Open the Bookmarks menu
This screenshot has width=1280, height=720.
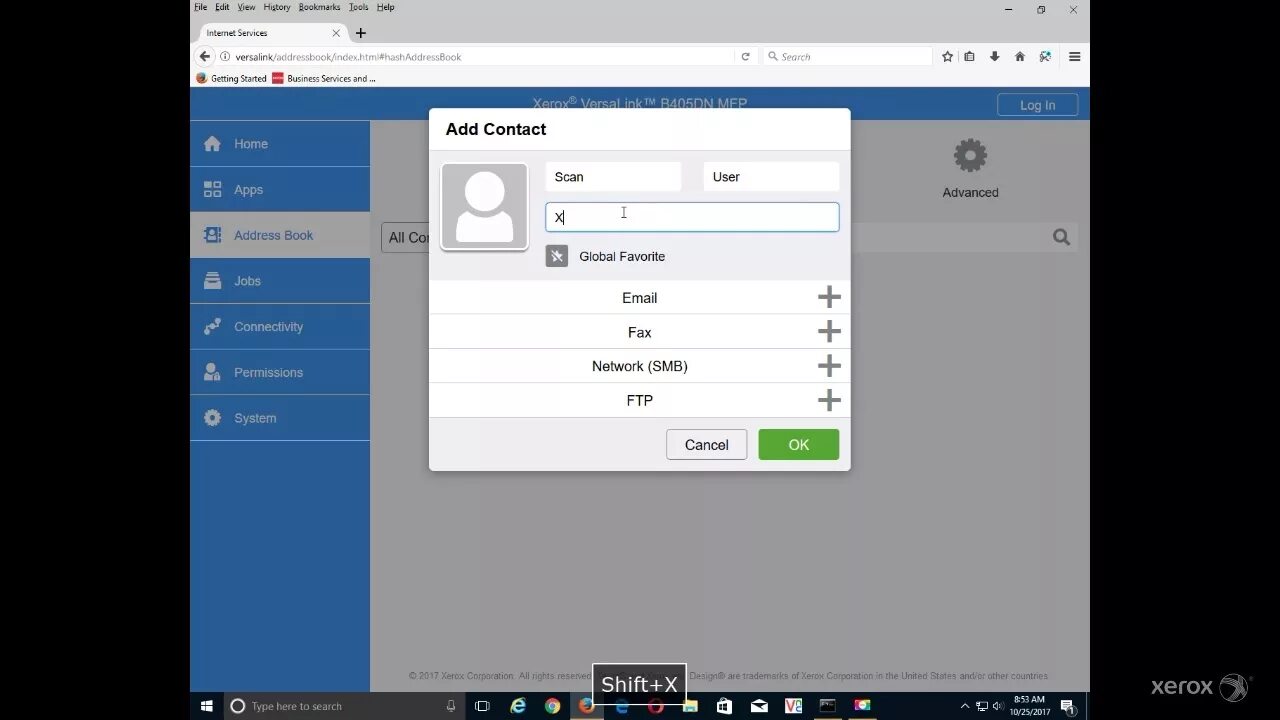tap(319, 7)
